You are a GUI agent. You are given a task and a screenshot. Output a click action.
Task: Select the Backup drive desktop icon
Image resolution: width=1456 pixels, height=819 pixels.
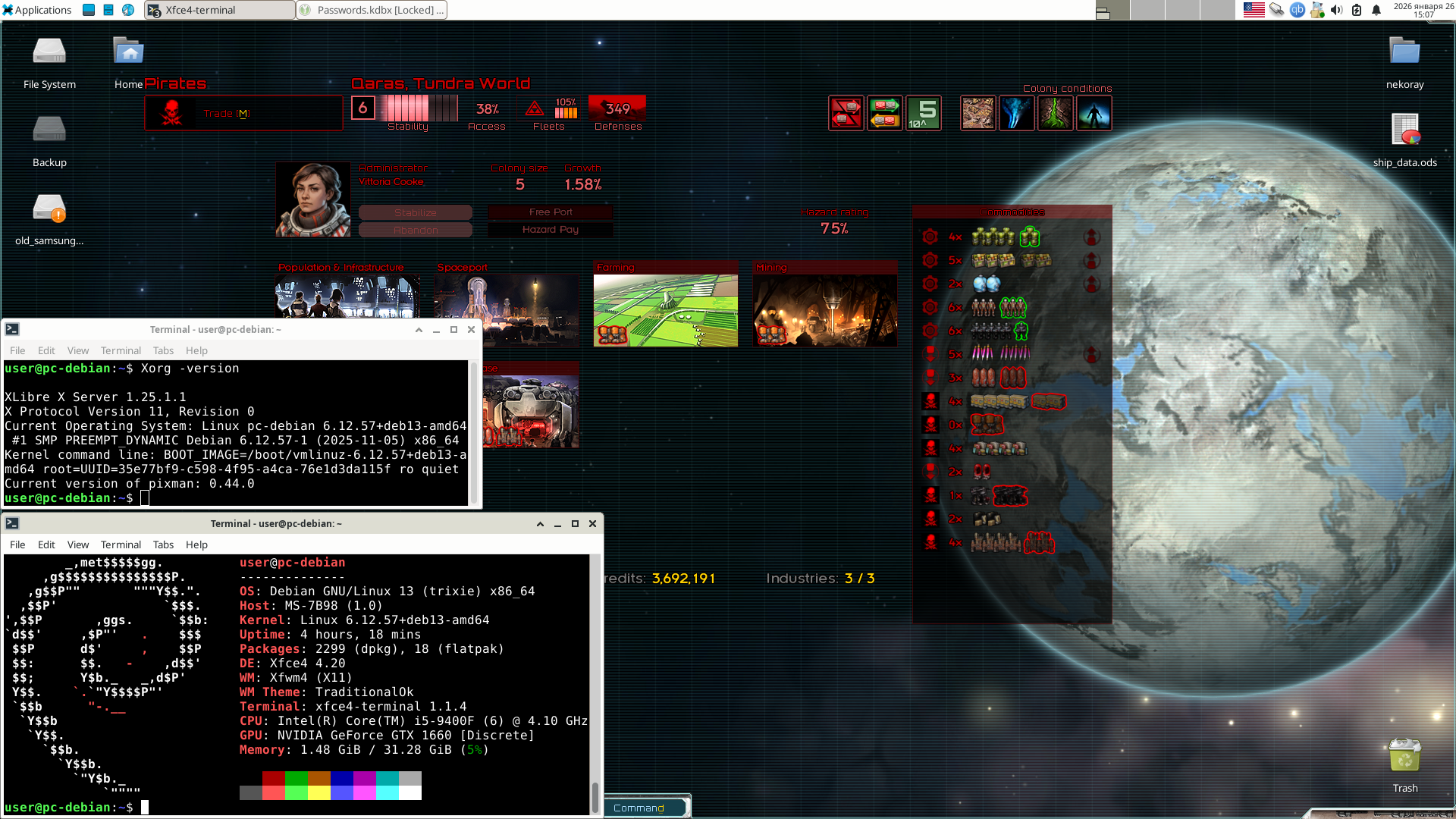[x=49, y=141]
